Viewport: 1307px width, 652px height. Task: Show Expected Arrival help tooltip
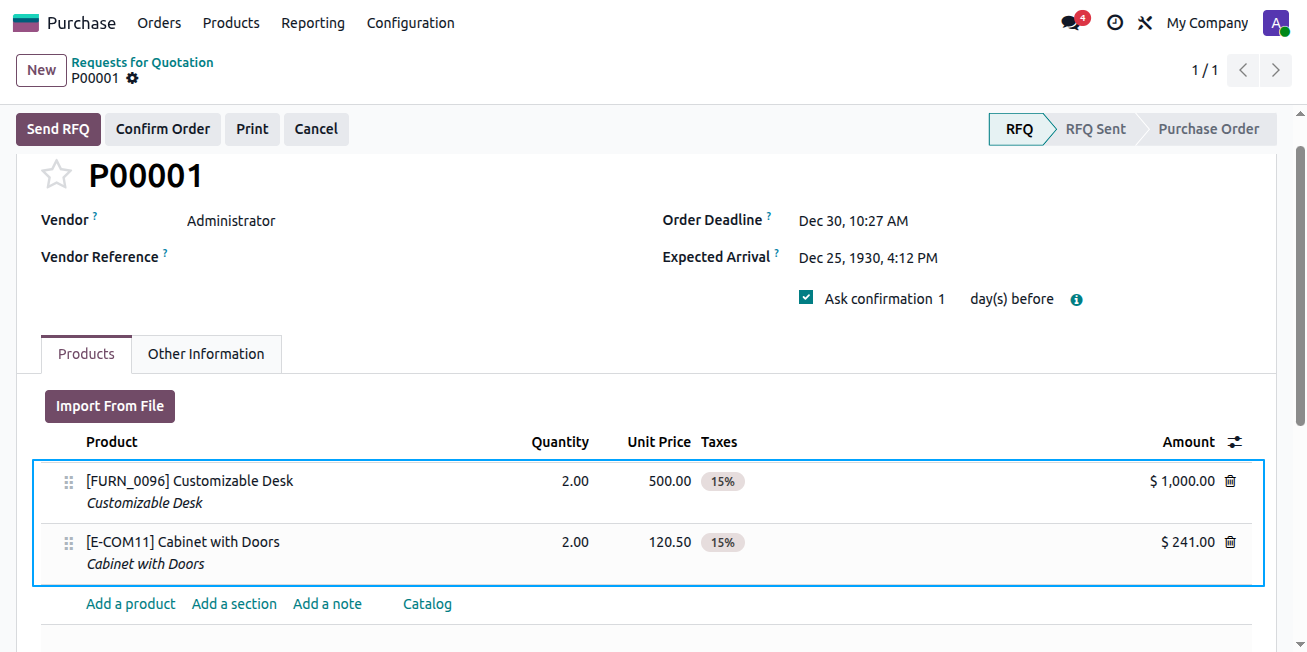click(776, 253)
